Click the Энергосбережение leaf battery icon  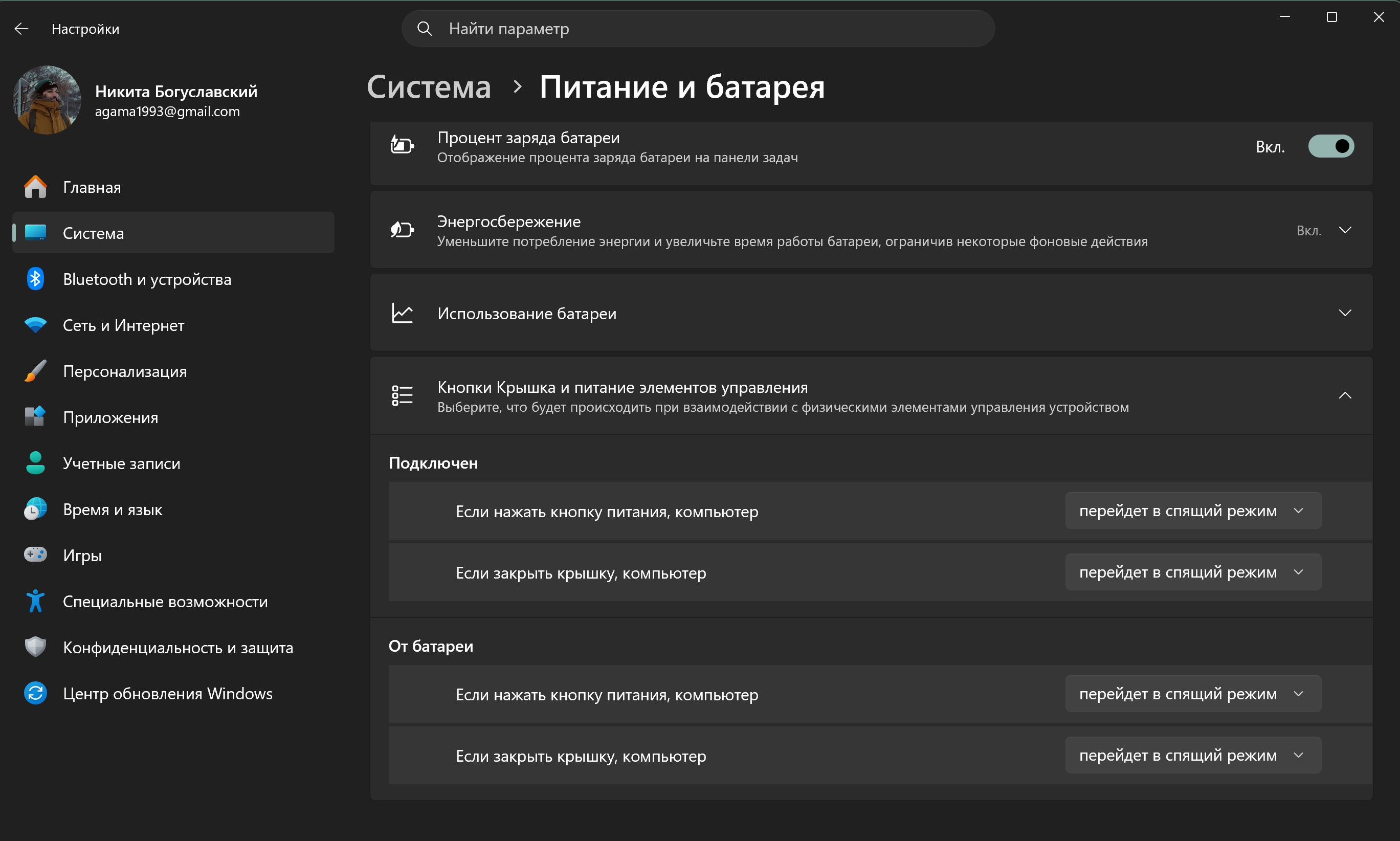(x=402, y=230)
